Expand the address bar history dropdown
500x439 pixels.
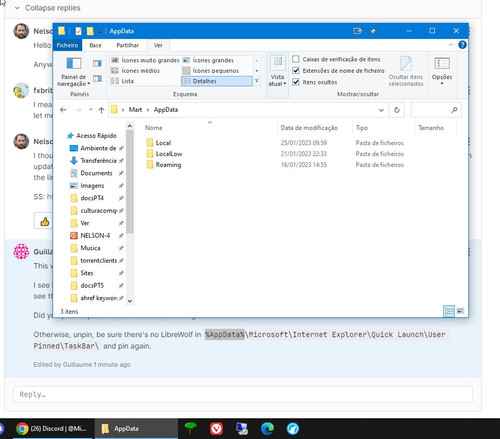click(x=381, y=110)
